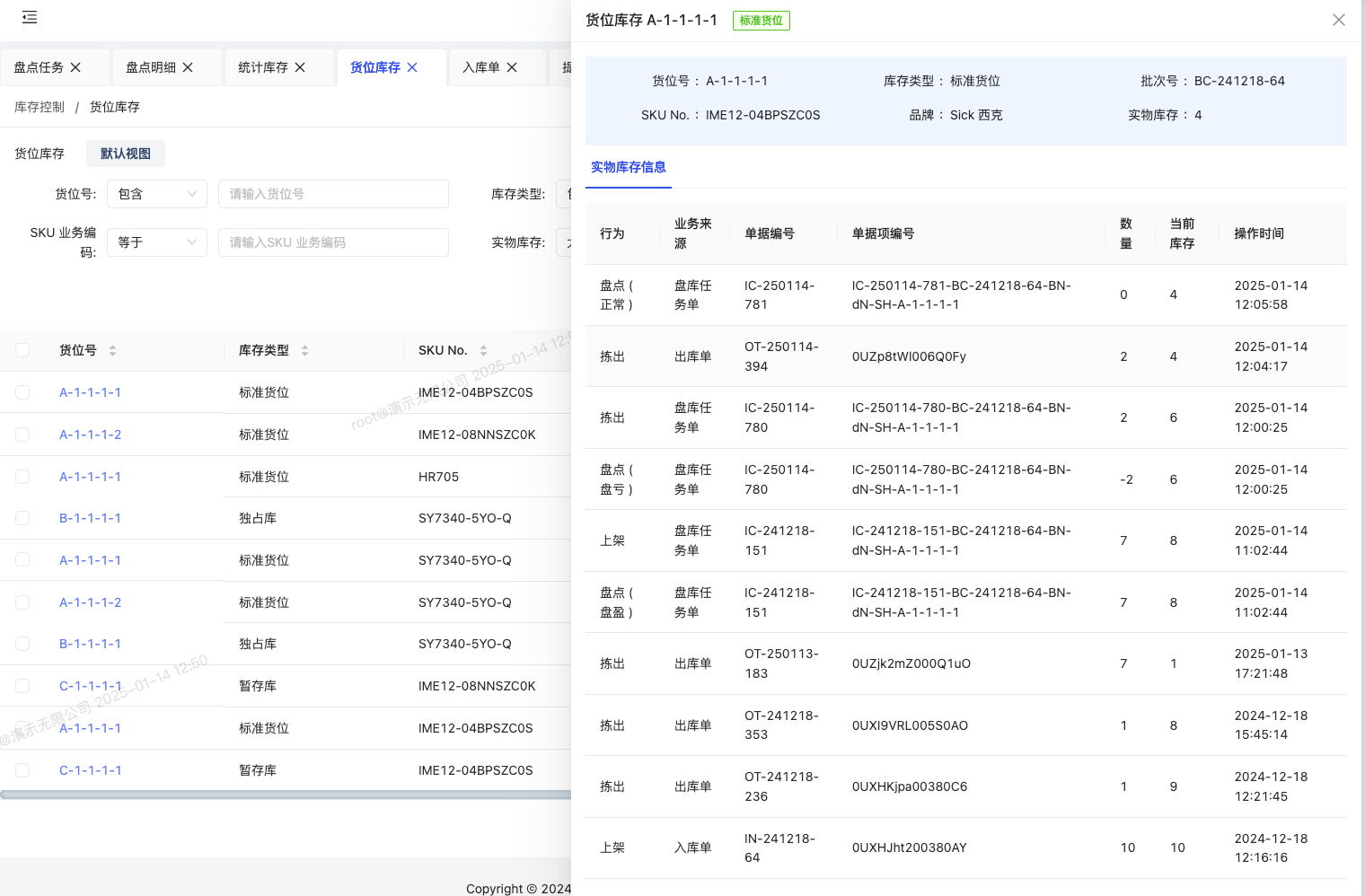Image resolution: width=1365 pixels, height=896 pixels.
Task: Sort by 货位号 column
Action: tap(112, 350)
